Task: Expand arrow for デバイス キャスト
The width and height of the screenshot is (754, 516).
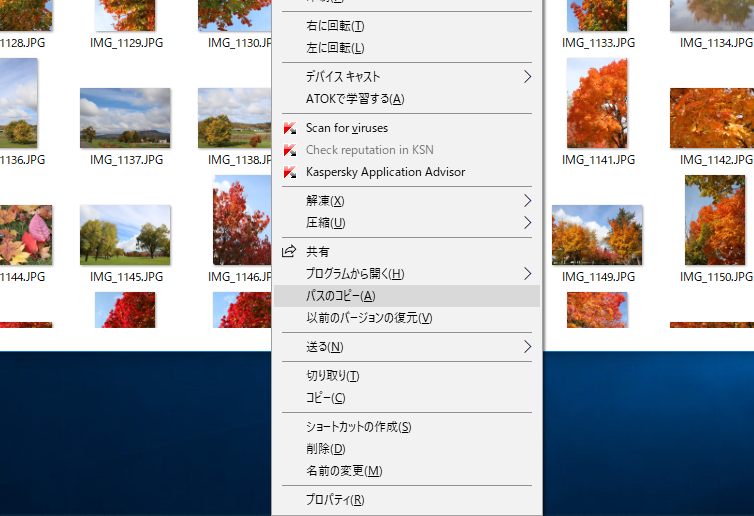Action: 528,76
